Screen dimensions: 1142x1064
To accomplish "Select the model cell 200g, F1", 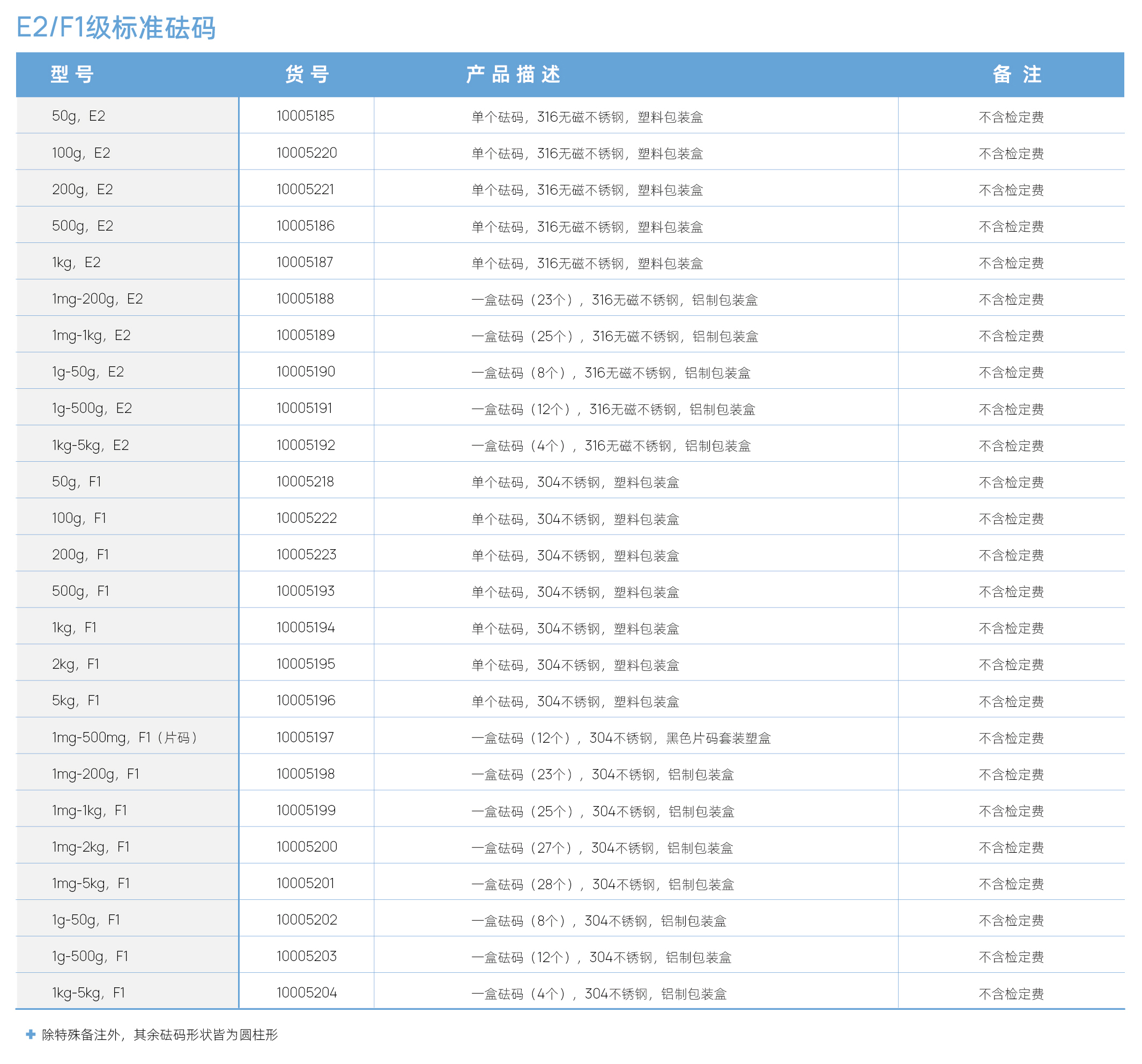I will (x=80, y=555).
